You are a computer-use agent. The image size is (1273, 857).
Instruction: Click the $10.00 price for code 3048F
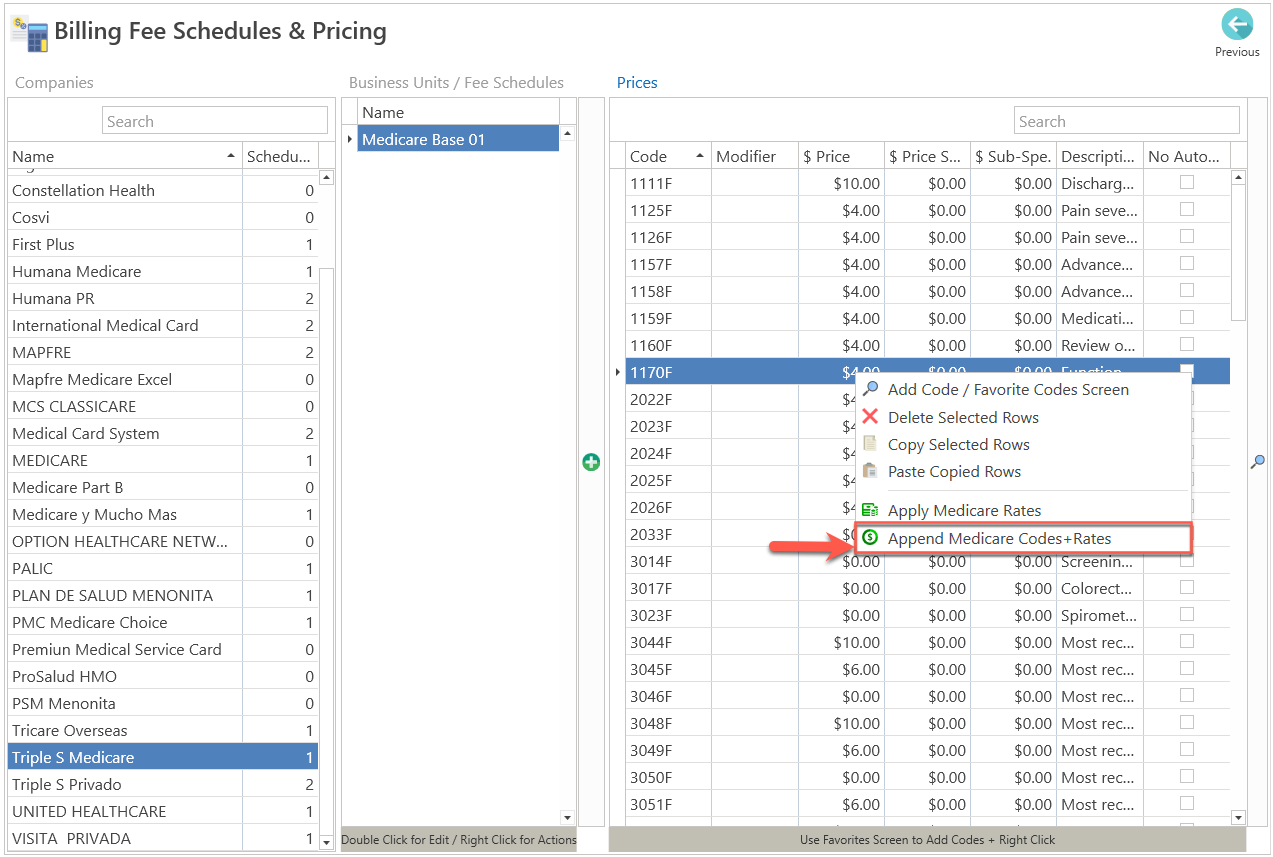click(841, 723)
